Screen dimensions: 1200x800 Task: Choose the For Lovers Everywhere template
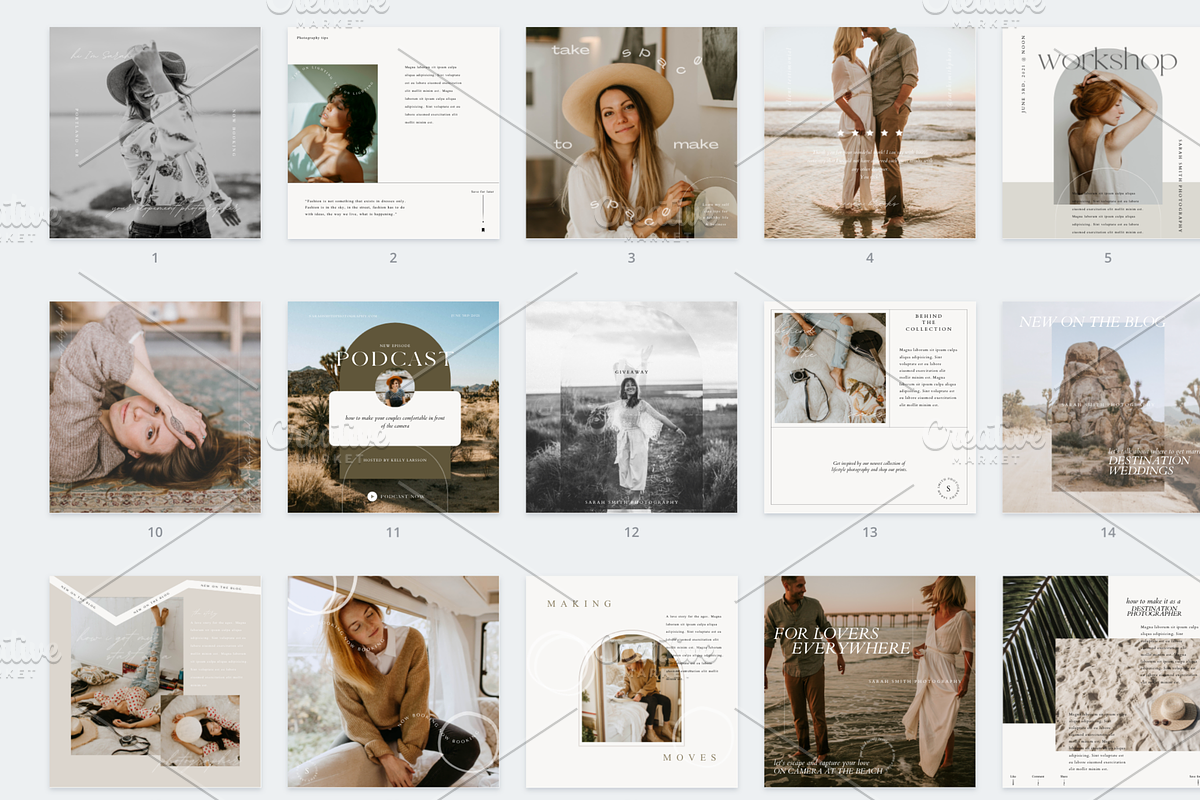coord(870,681)
